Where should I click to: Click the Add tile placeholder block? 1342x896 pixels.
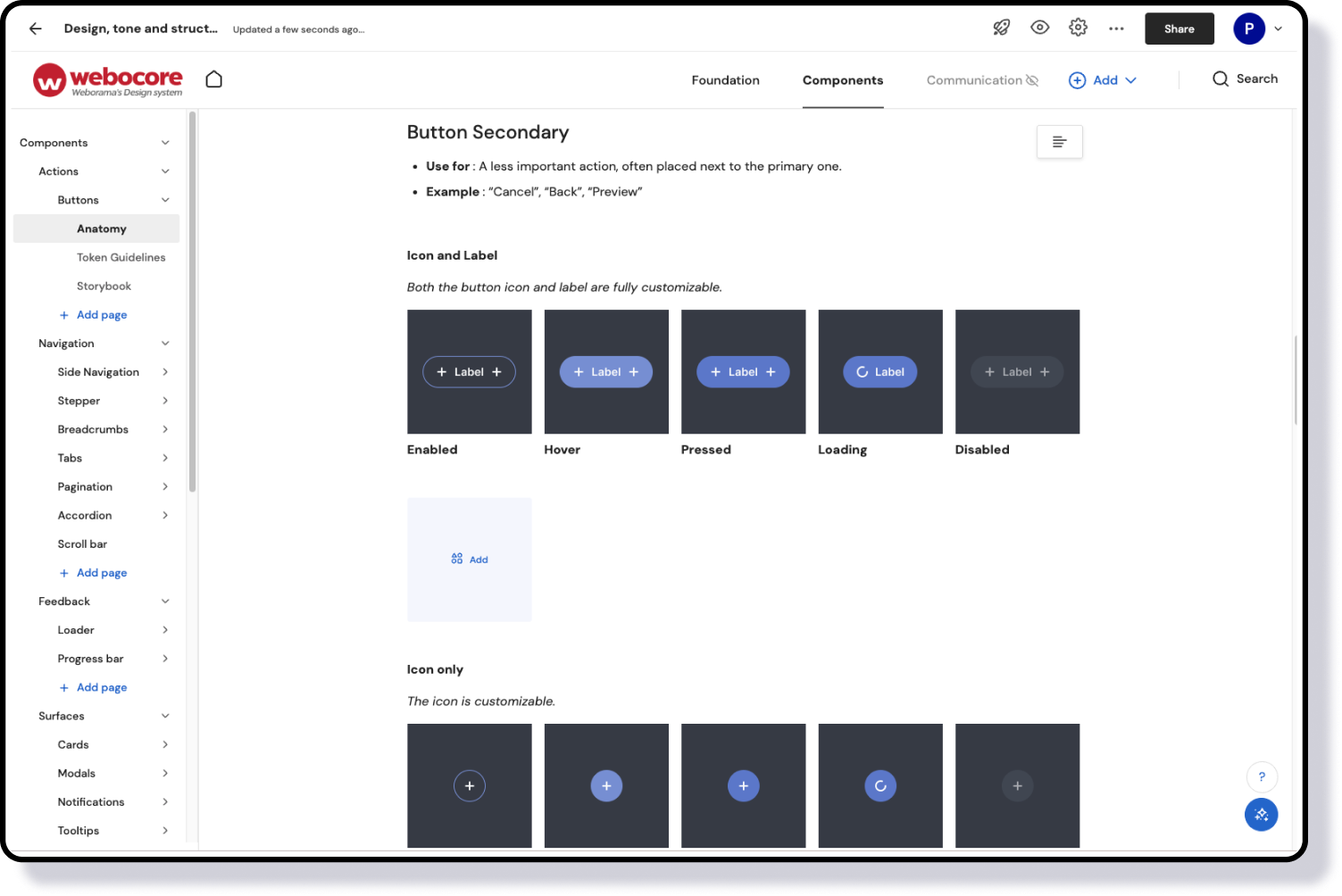point(469,560)
